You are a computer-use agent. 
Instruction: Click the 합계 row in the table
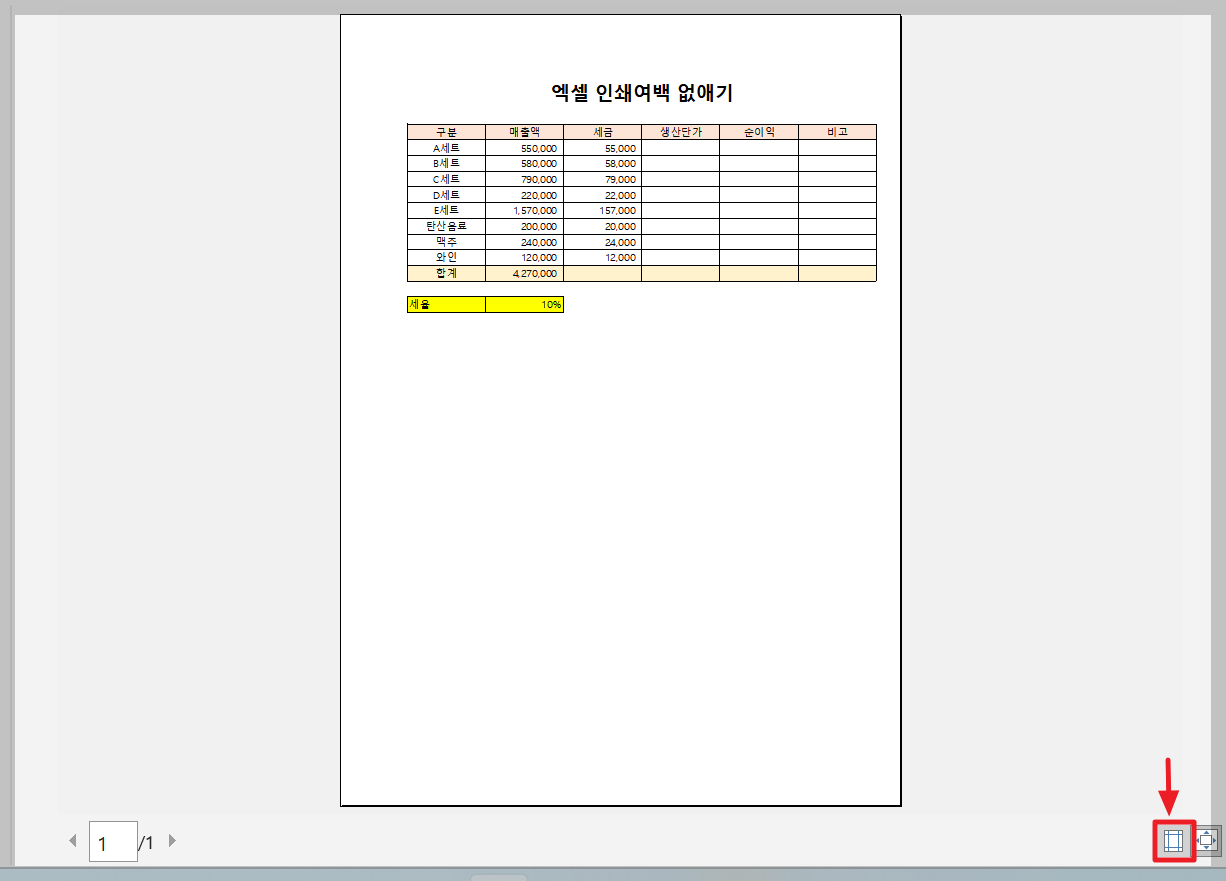click(x=445, y=272)
